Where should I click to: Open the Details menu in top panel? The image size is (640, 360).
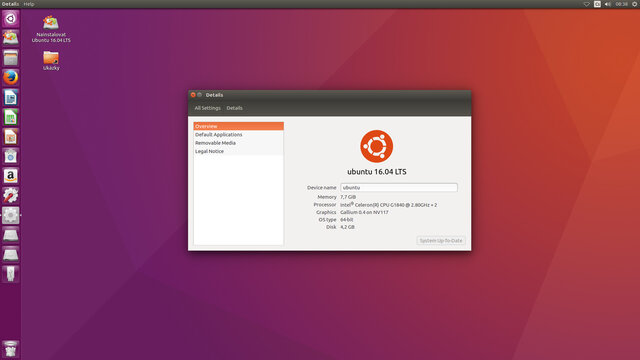[x=10, y=4]
